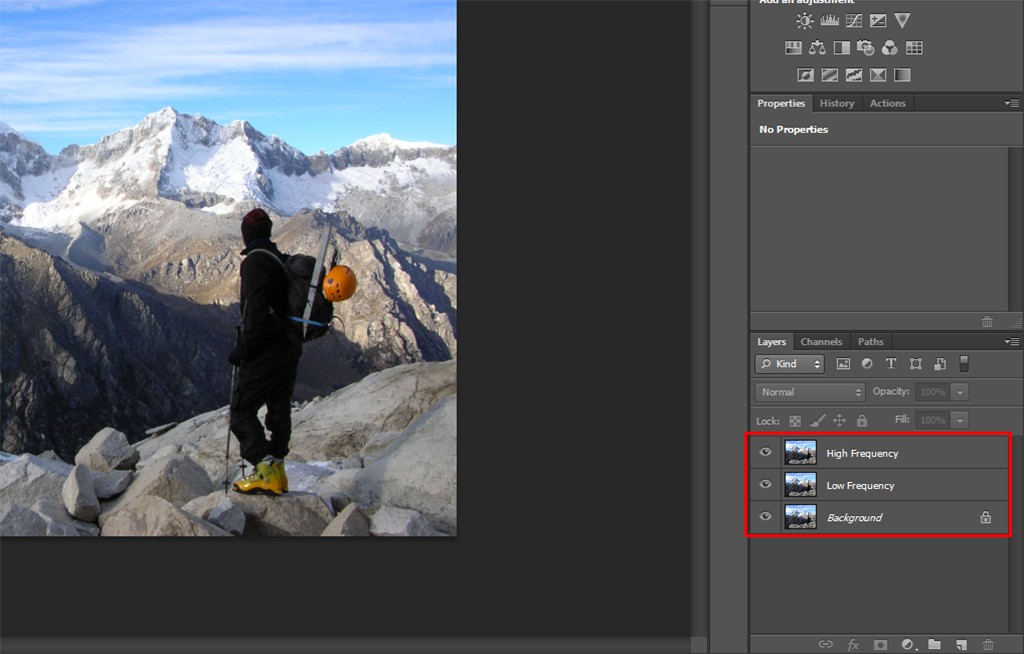Add a Channel Mixer adjustment

click(x=889, y=48)
